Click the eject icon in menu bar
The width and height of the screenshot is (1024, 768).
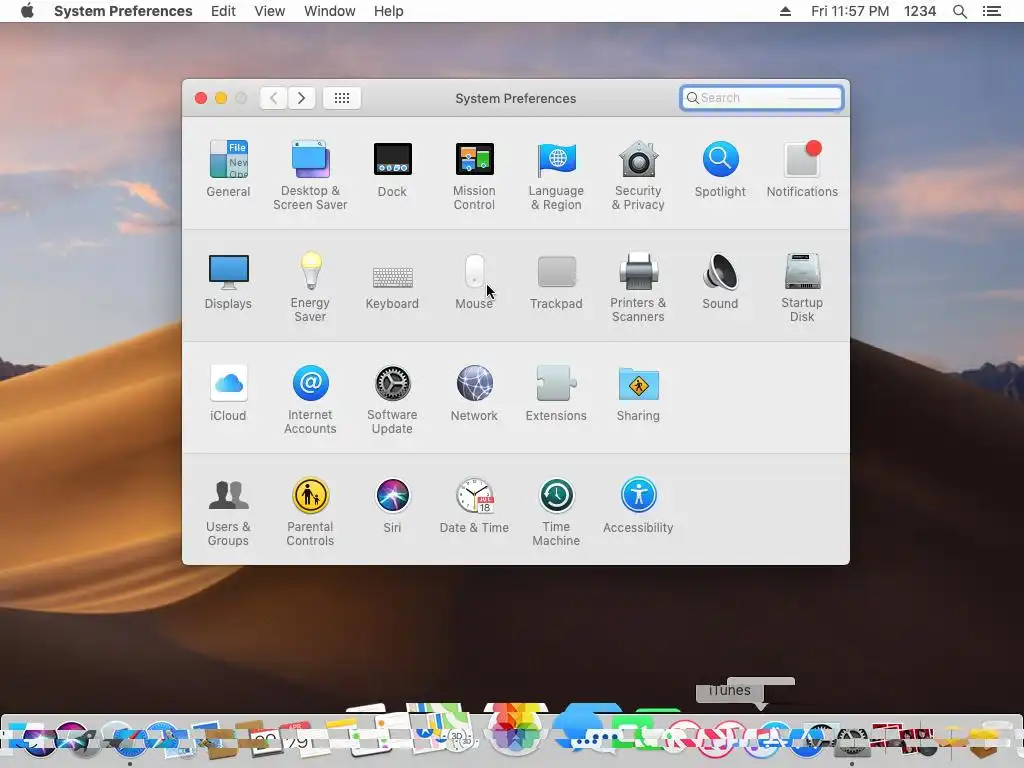coord(786,11)
